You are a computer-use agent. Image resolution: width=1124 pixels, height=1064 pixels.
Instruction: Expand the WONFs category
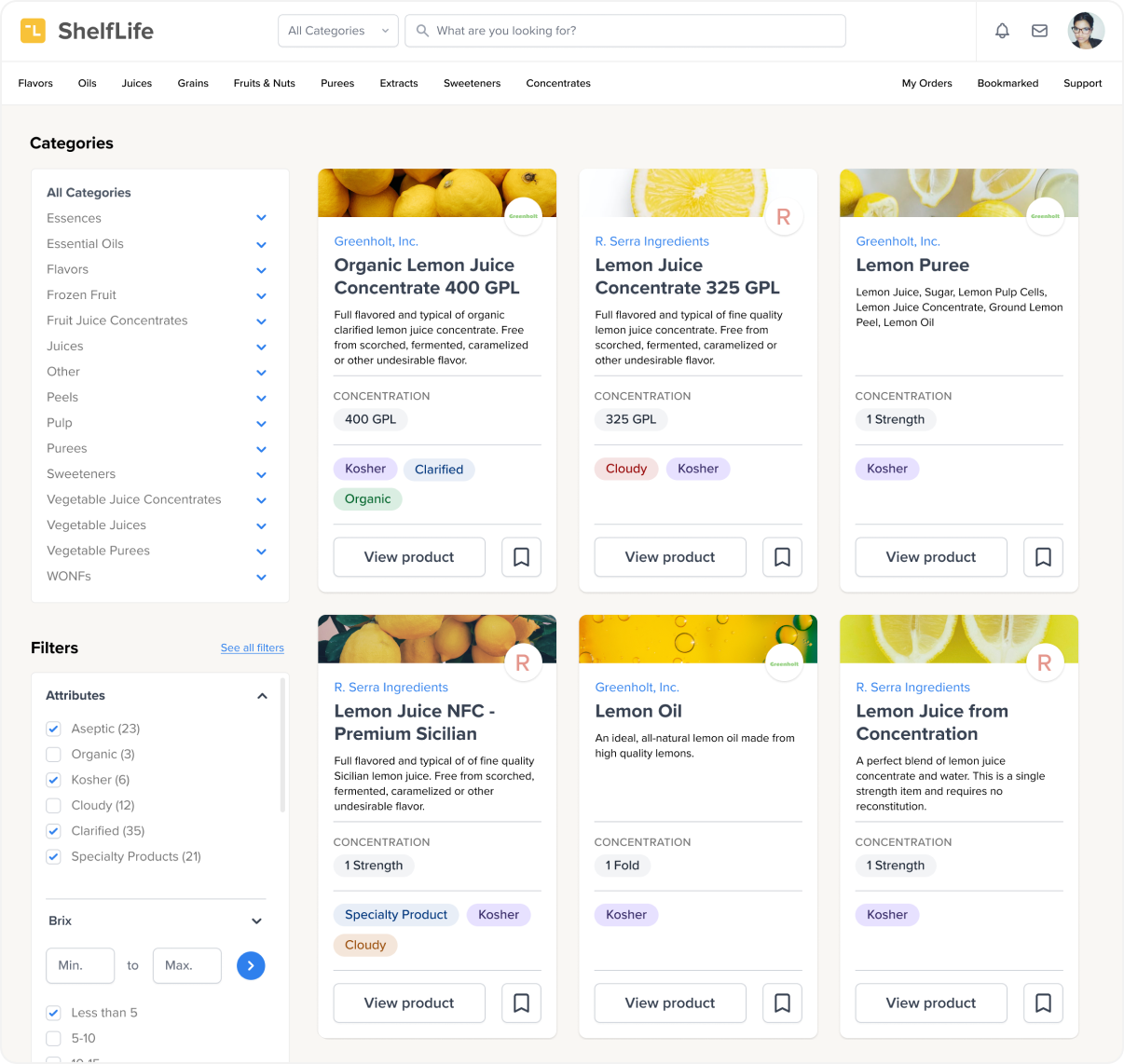pyautogui.click(x=262, y=577)
